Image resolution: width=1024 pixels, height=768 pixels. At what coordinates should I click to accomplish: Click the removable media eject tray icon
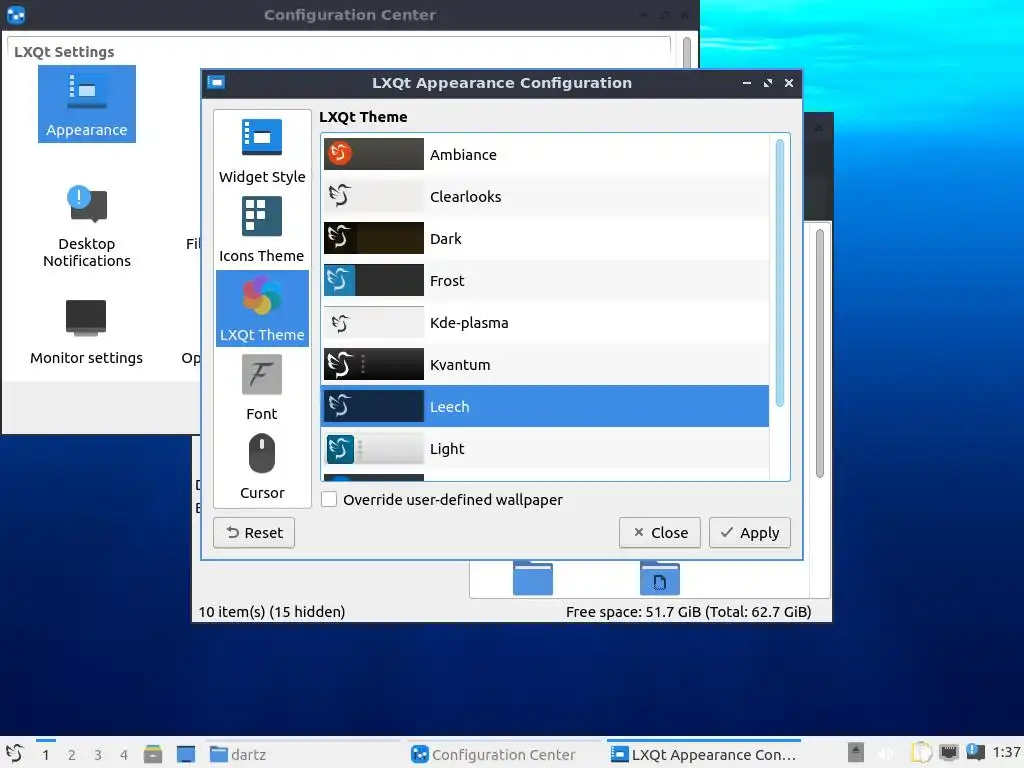click(856, 752)
